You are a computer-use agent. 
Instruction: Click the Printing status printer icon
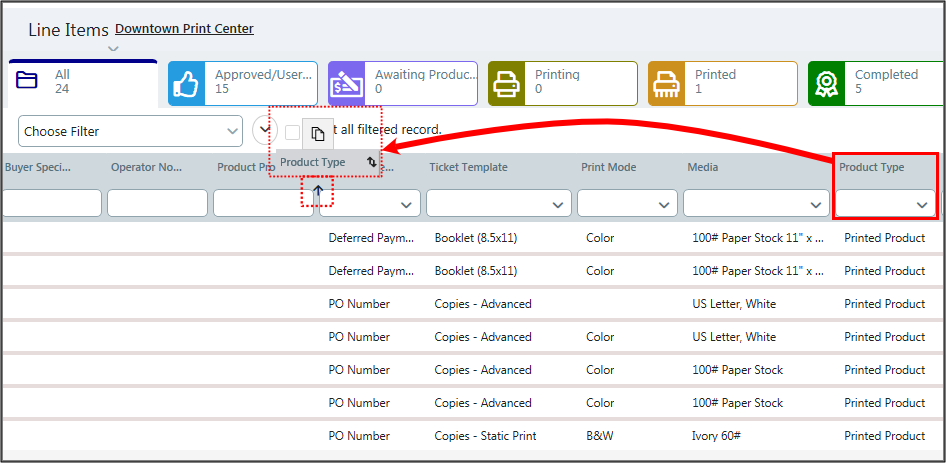pos(507,84)
